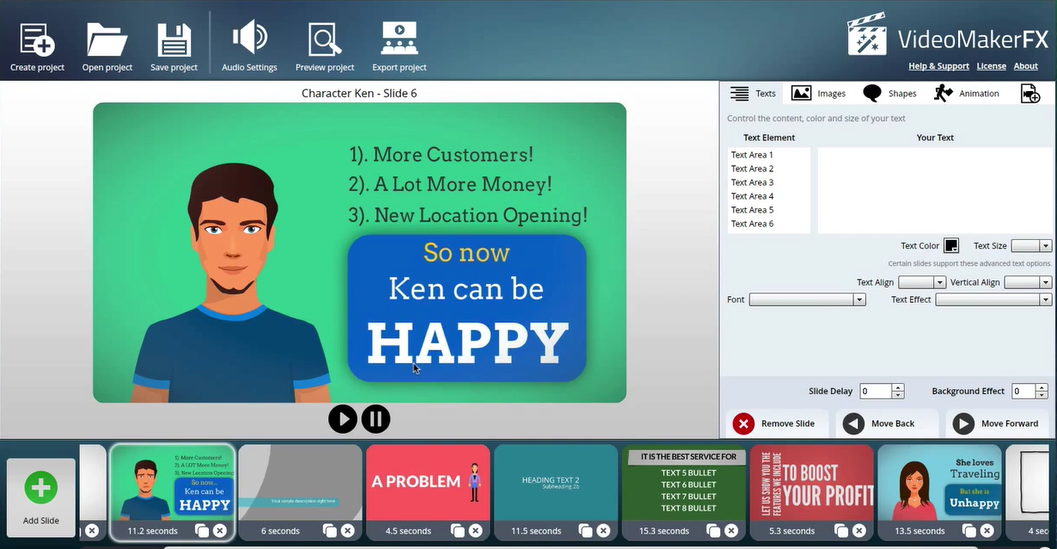1057x549 pixels.
Task: Select Text Area 3 in the list
Action: pos(752,183)
